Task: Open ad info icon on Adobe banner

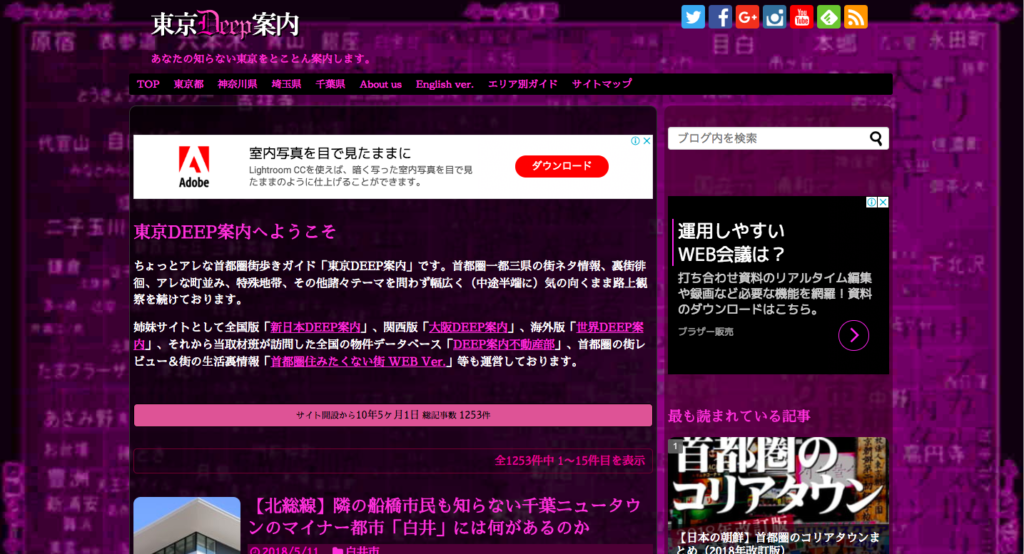Action: (x=635, y=141)
